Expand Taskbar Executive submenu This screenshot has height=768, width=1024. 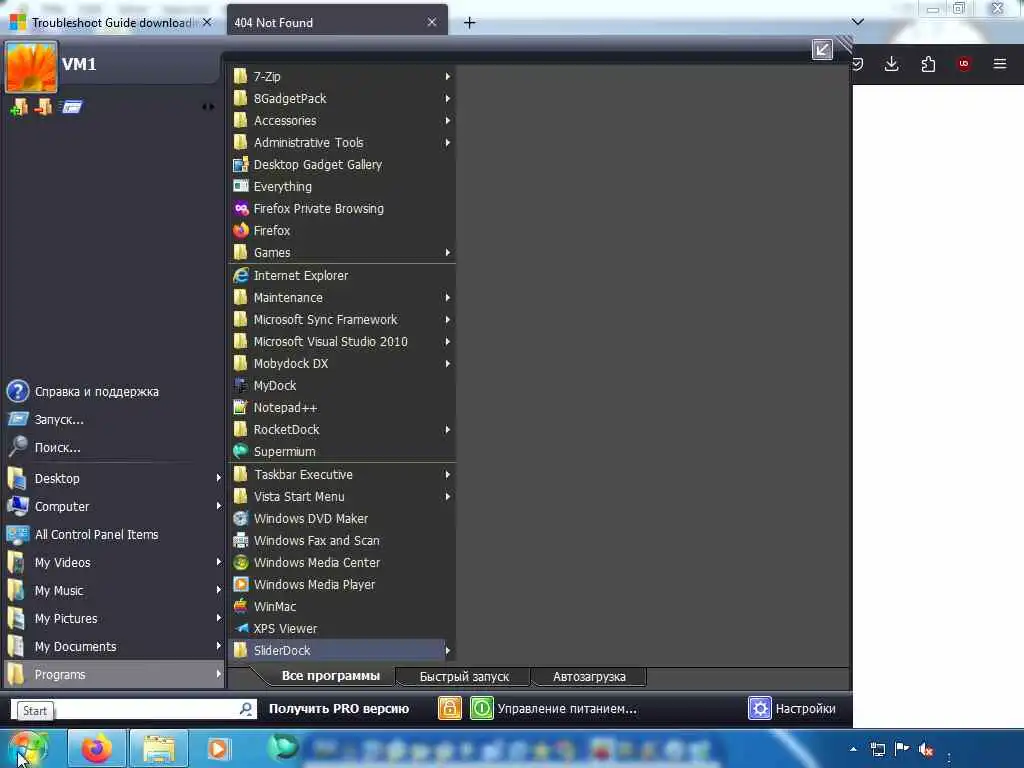[x=447, y=475]
